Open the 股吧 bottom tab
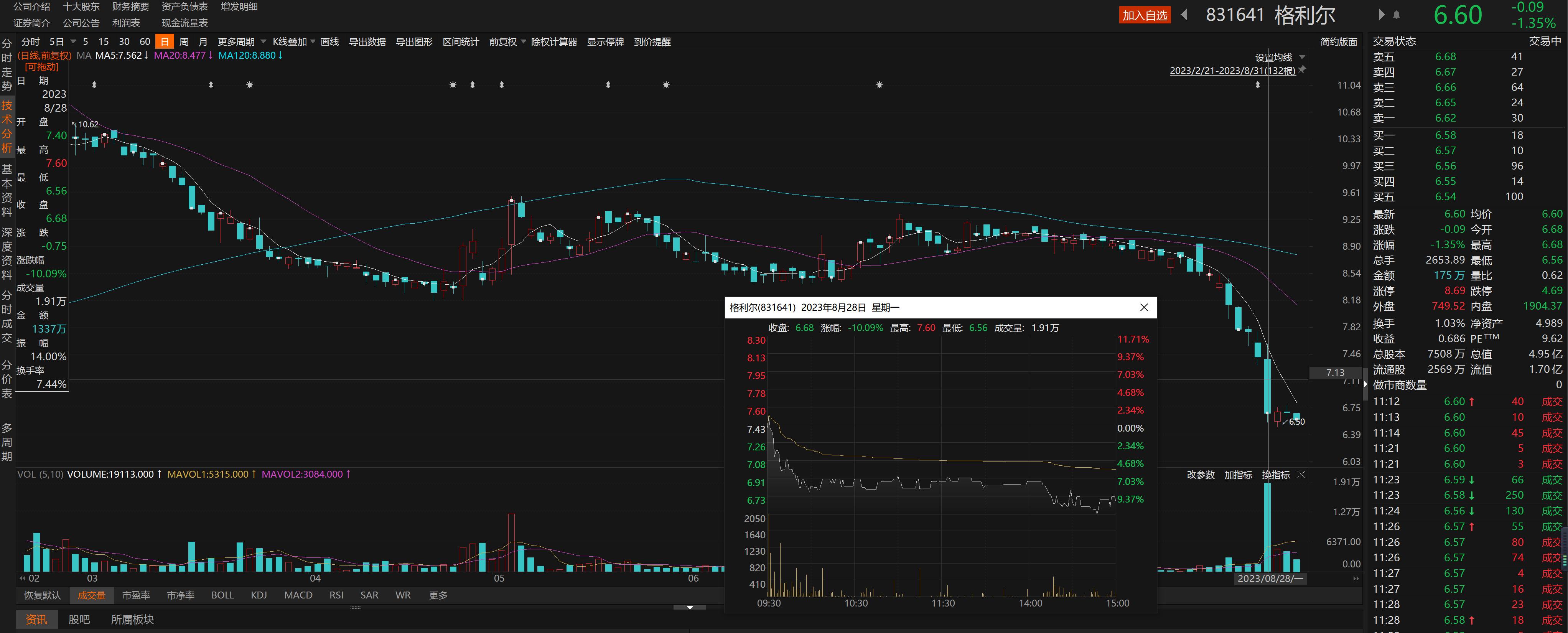 coord(79,619)
